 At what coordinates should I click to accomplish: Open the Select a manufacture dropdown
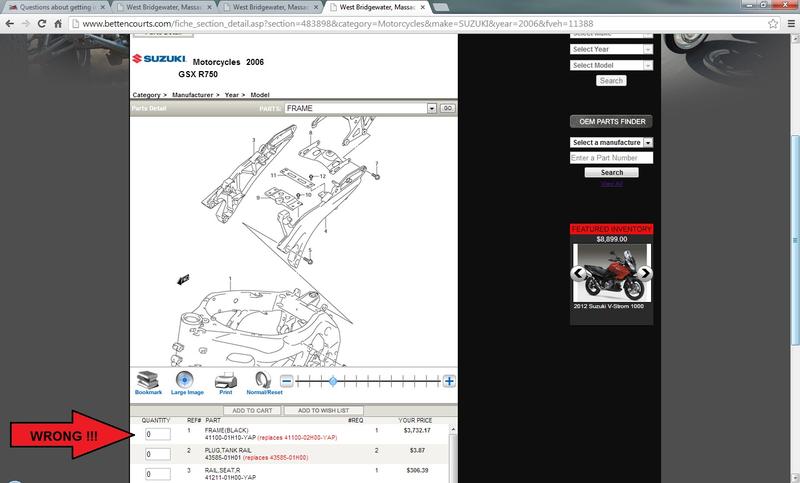[x=611, y=142]
